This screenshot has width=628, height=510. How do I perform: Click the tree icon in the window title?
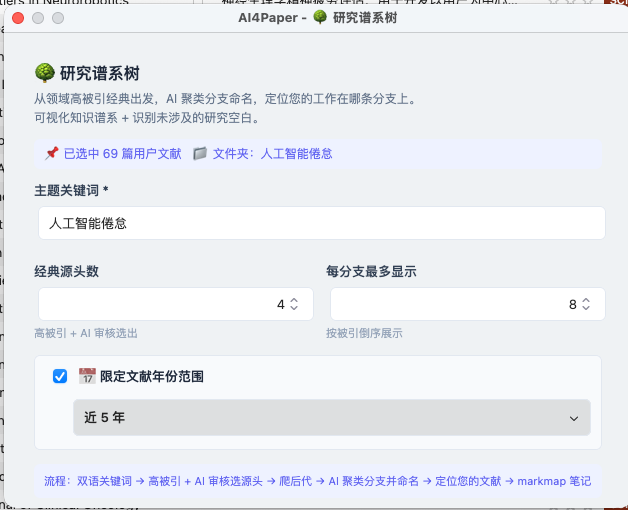320,17
